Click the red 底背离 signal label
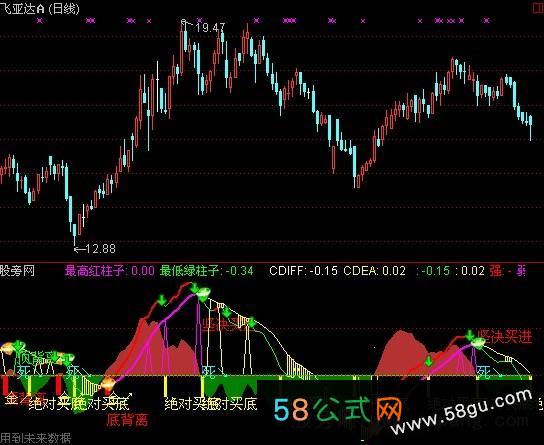 [x=127, y=420]
